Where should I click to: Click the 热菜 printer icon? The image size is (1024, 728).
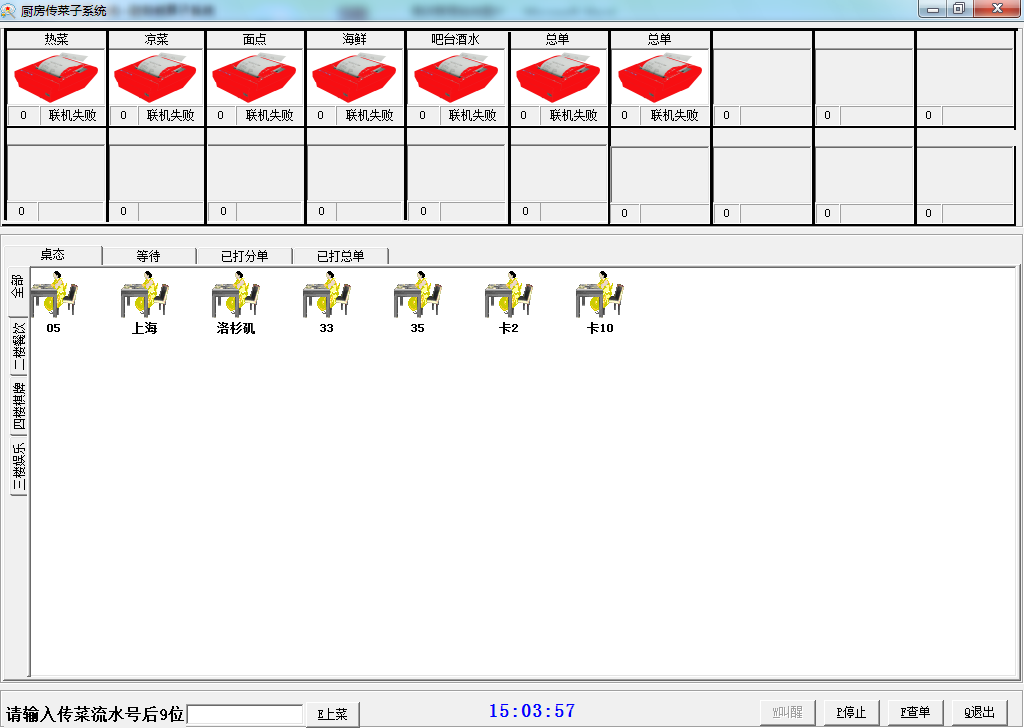[x=56, y=77]
